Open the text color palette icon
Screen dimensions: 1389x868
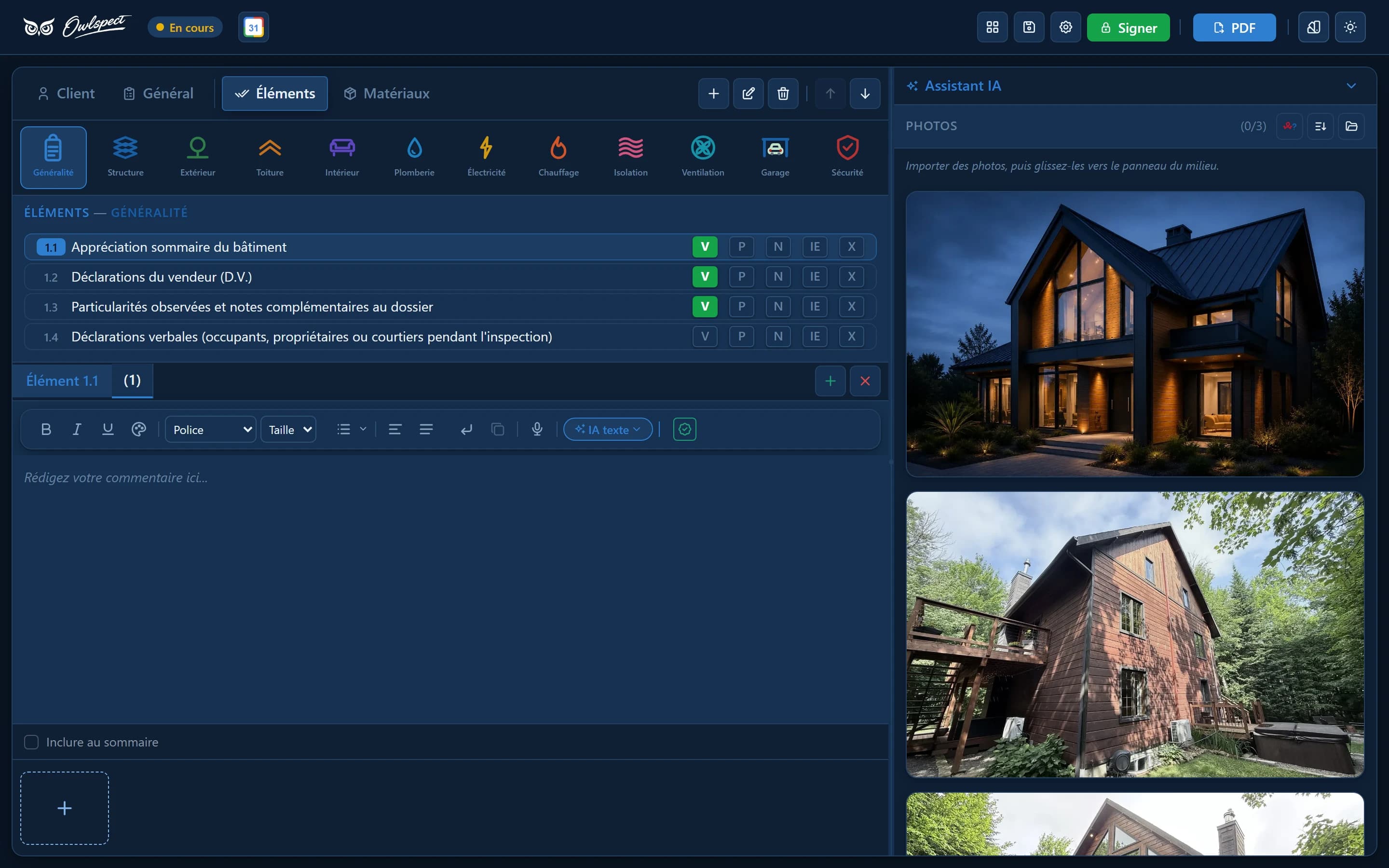(x=139, y=429)
